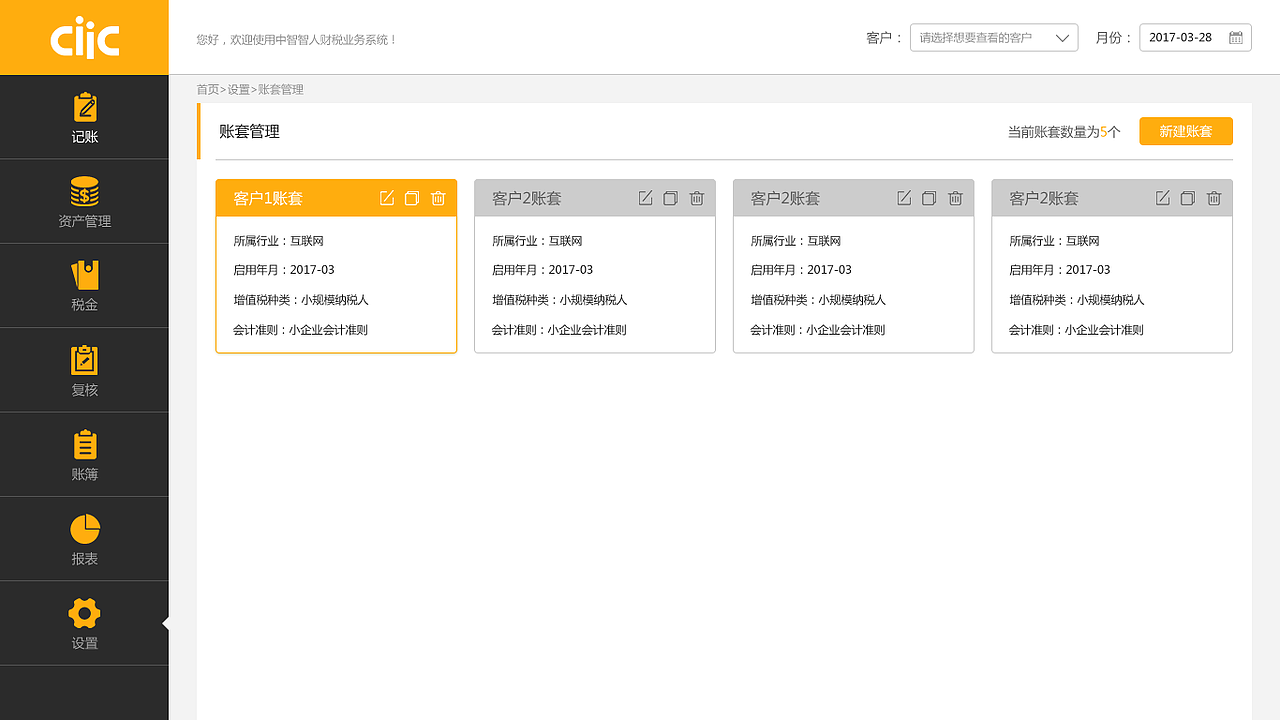Click 启用年月：2017-03 in 客户1账套 card
1280x720 pixels.
(284, 270)
